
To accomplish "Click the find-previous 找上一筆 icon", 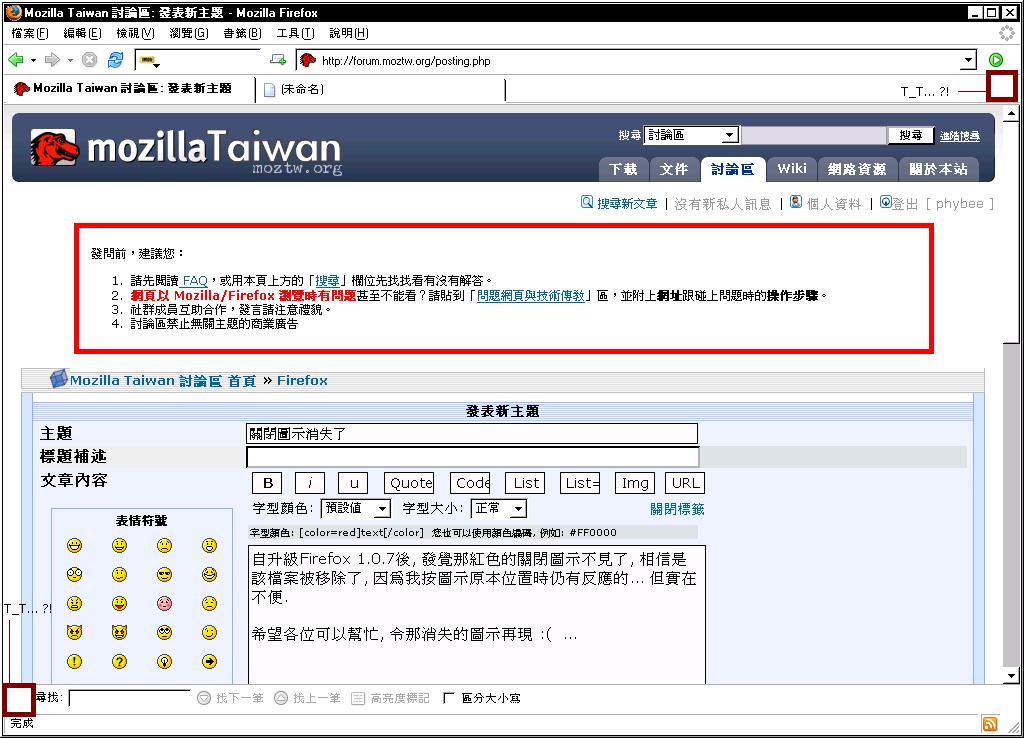I will (x=281, y=698).
